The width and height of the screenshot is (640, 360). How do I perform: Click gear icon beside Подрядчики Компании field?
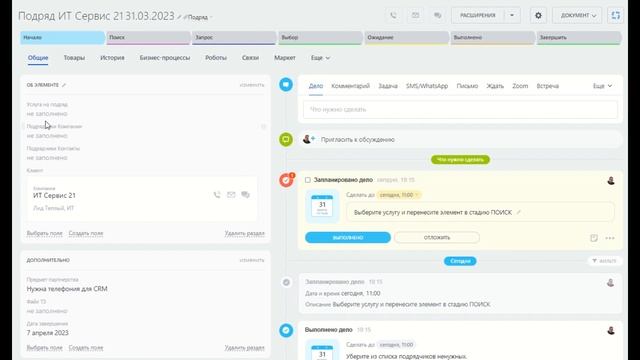tap(263, 127)
